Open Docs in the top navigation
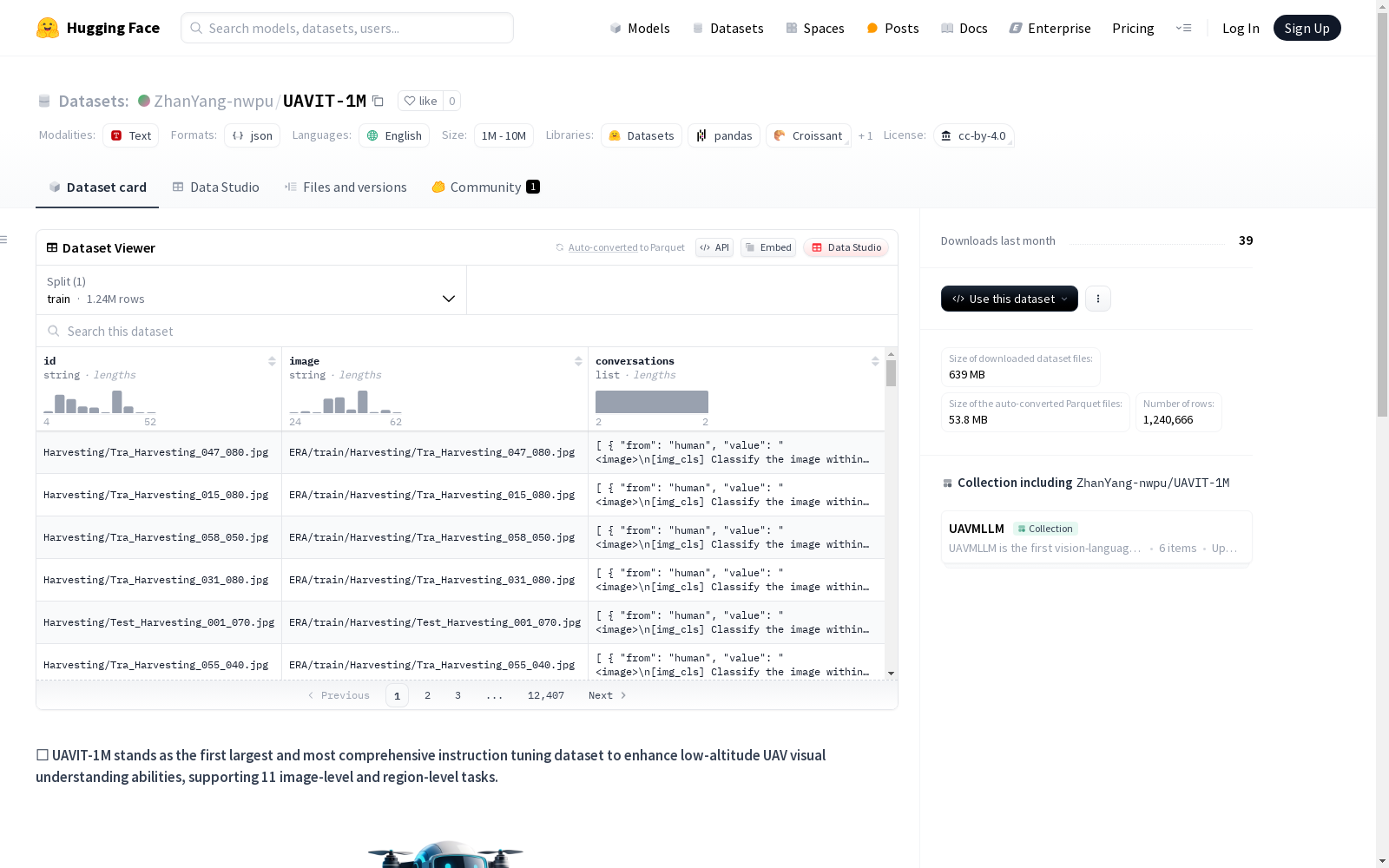1389x868 pixels. (964, 28)
